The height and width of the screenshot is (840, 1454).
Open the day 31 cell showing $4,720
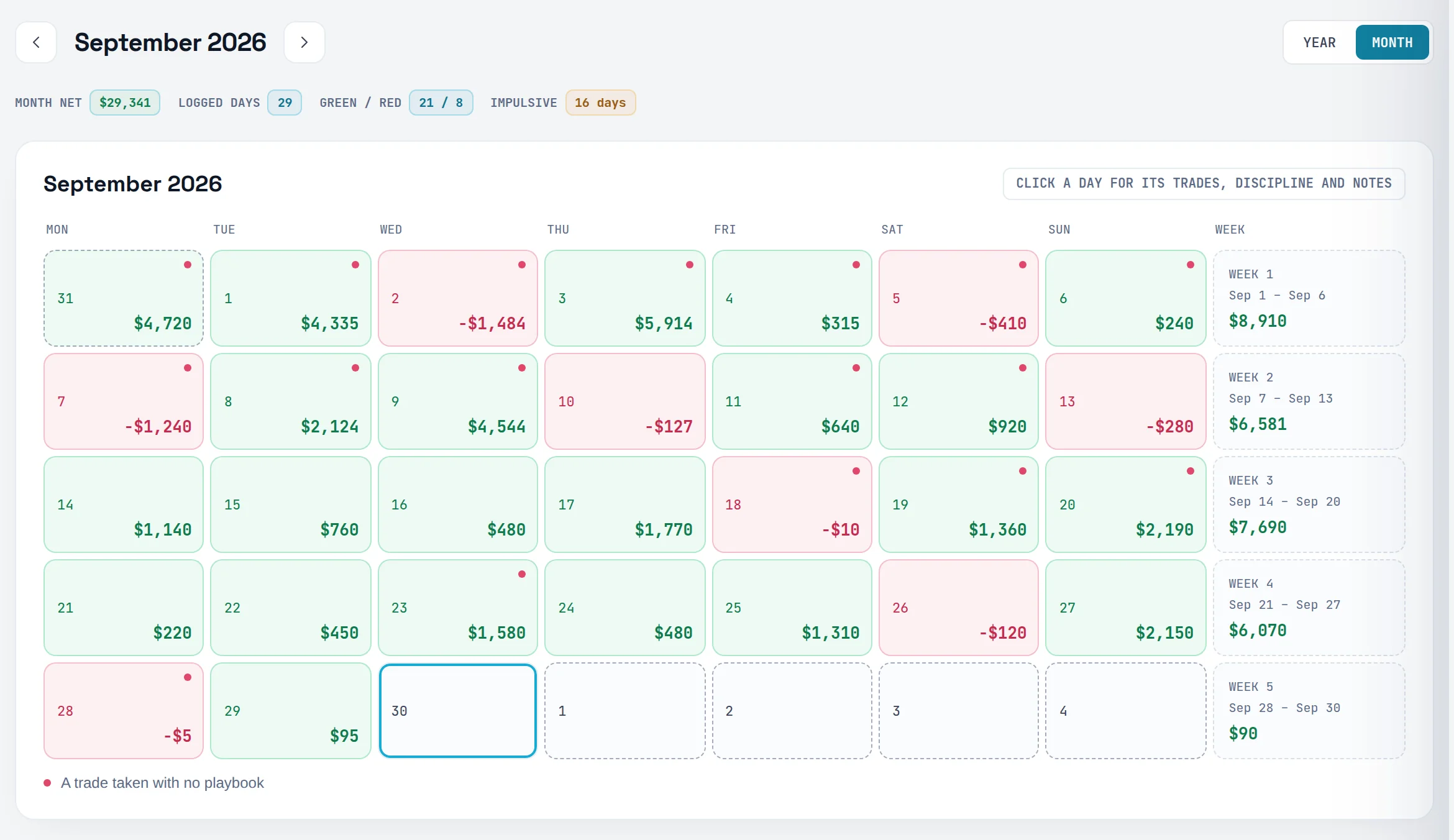point(124,298)
